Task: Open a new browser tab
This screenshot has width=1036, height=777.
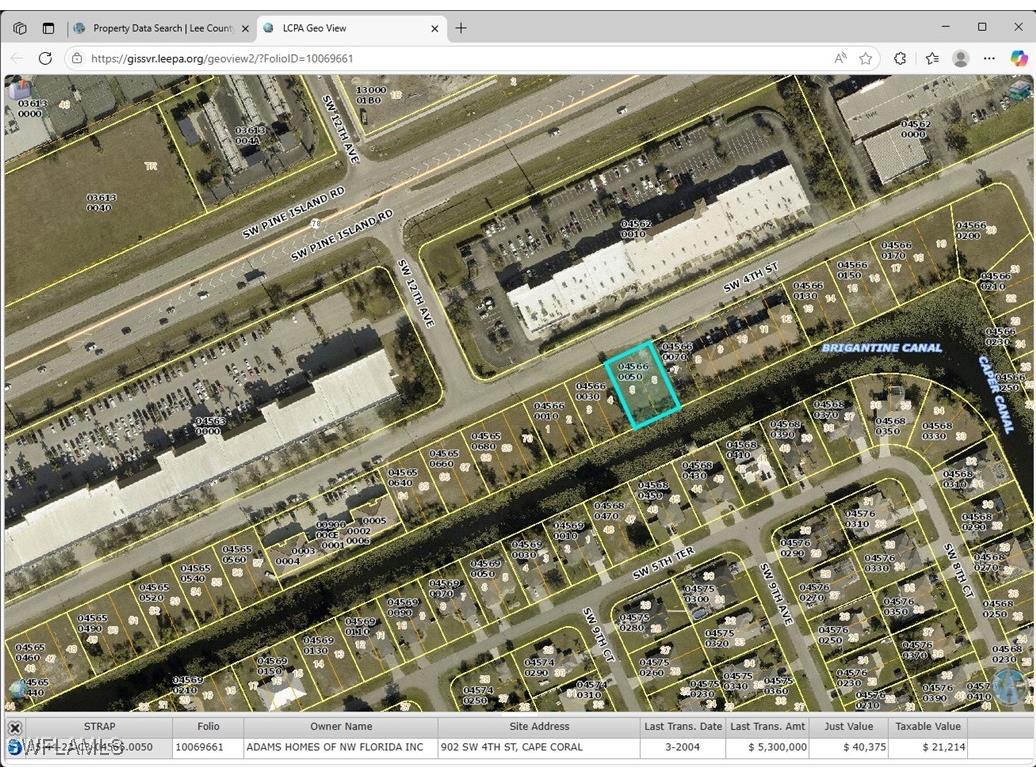Action: [460, 27]
